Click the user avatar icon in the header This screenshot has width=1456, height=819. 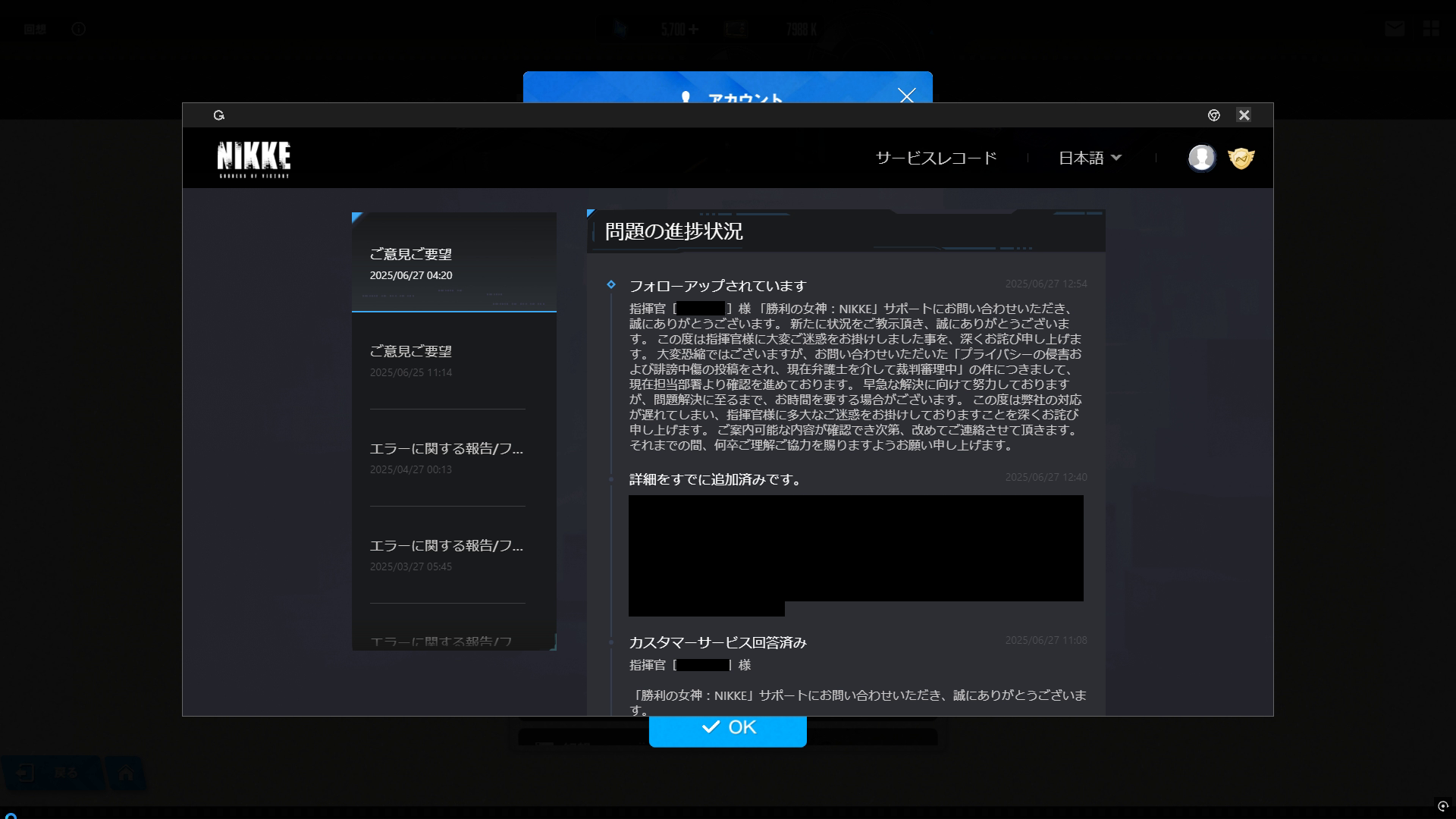1201,158
